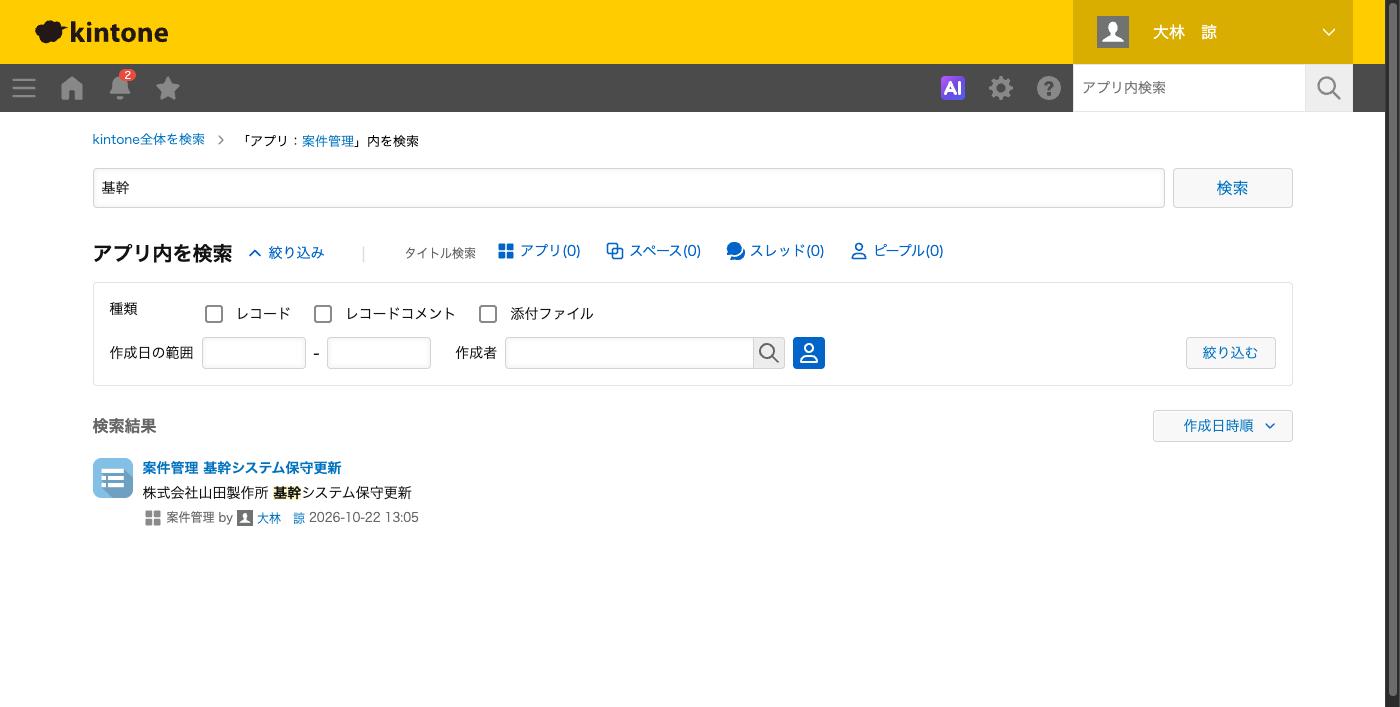Click the kintone logo
Viewport: 1400px width, 707px height.
point(102,32)
